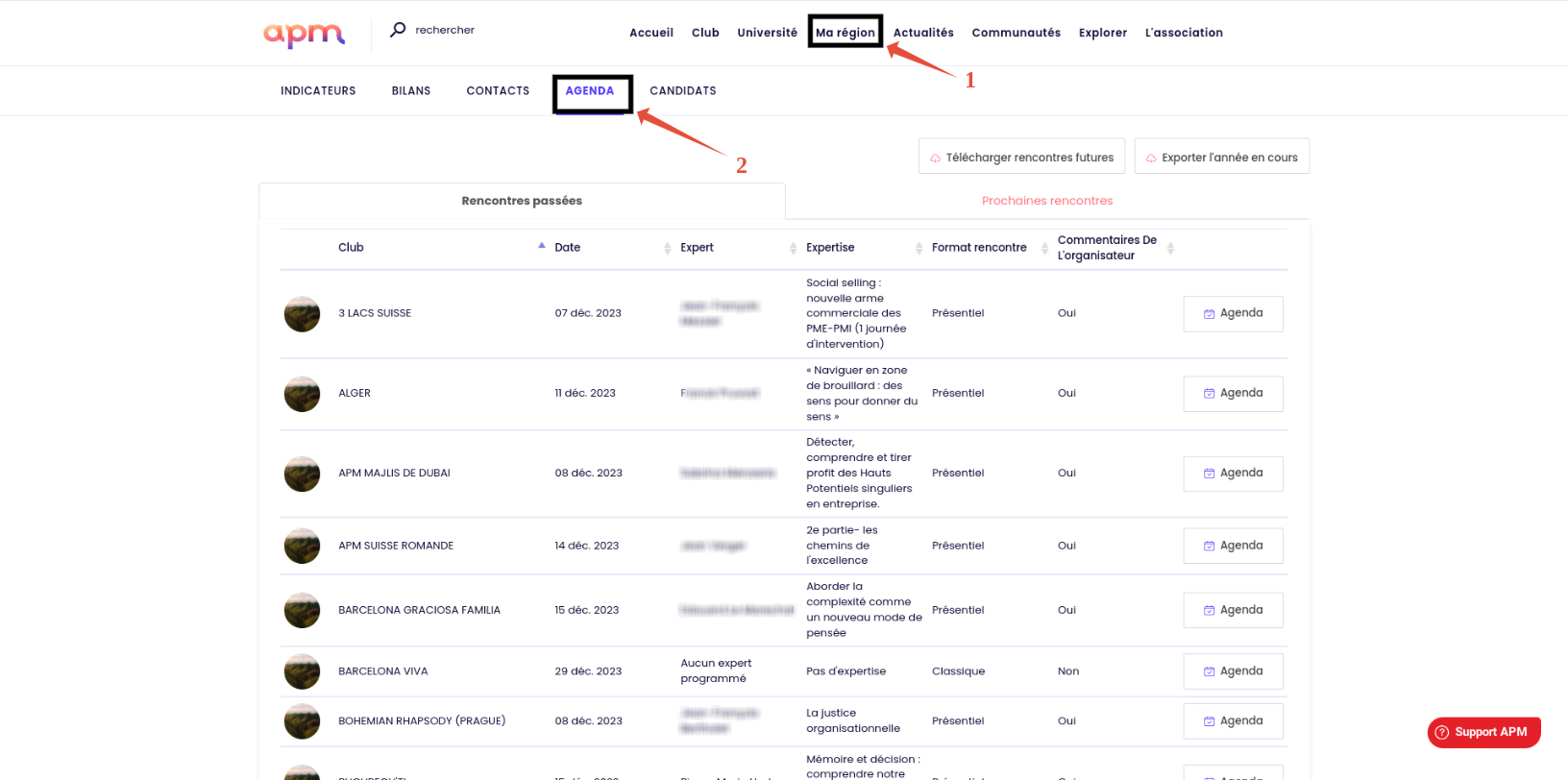
Task: Click the APM MAJLIS DE DUBAI name
Action: [x=394, y=473]
